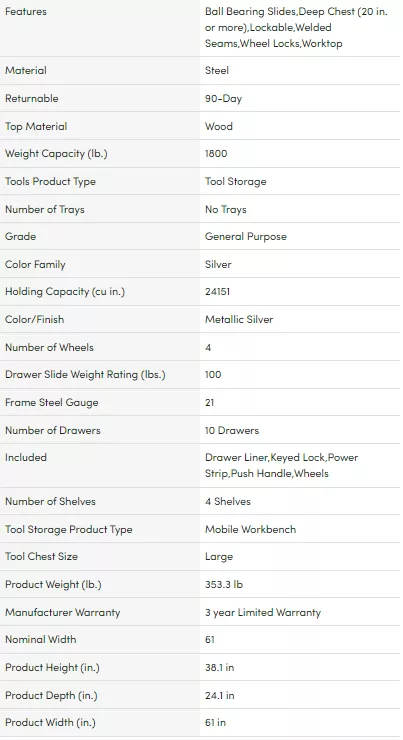The height and width of the screenshot is (740, 403).
Task: Click the Included items list text
Action: pos(281,465)
